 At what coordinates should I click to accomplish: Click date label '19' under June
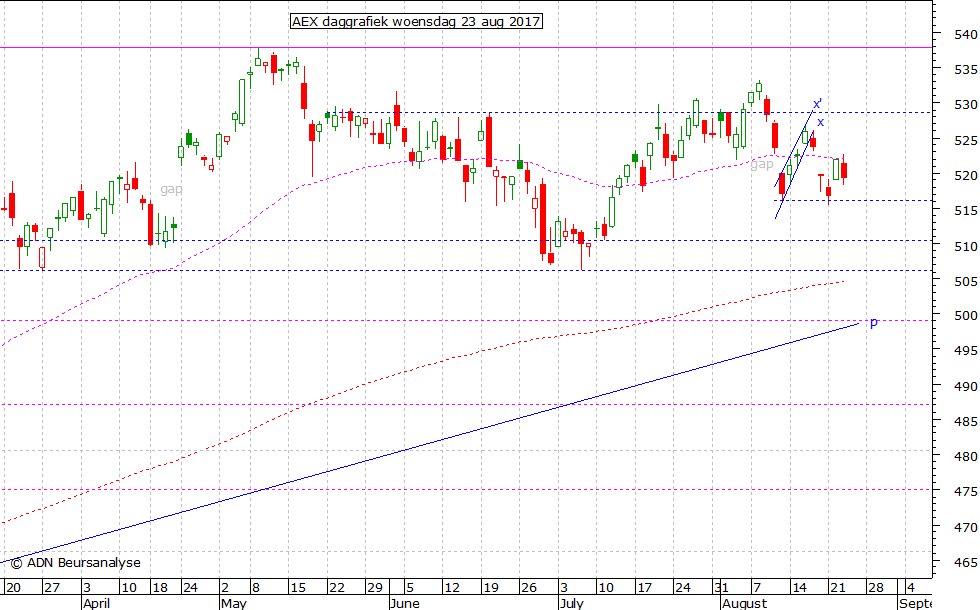pos(491,588)
